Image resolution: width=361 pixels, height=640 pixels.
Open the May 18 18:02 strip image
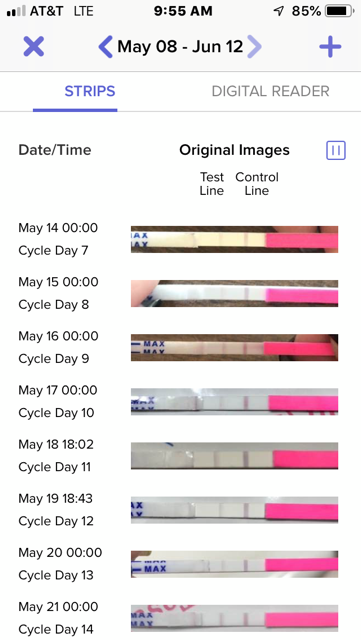[234, 456]
